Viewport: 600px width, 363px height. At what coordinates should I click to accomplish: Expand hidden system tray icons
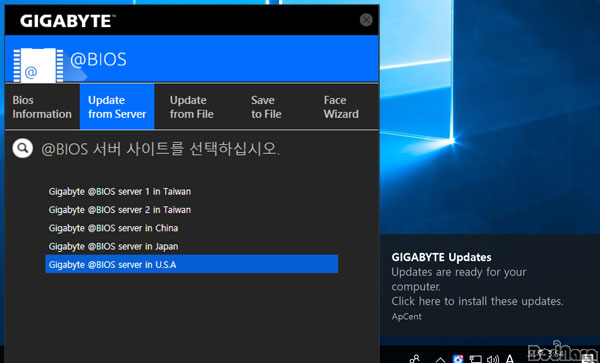(440, 360)
